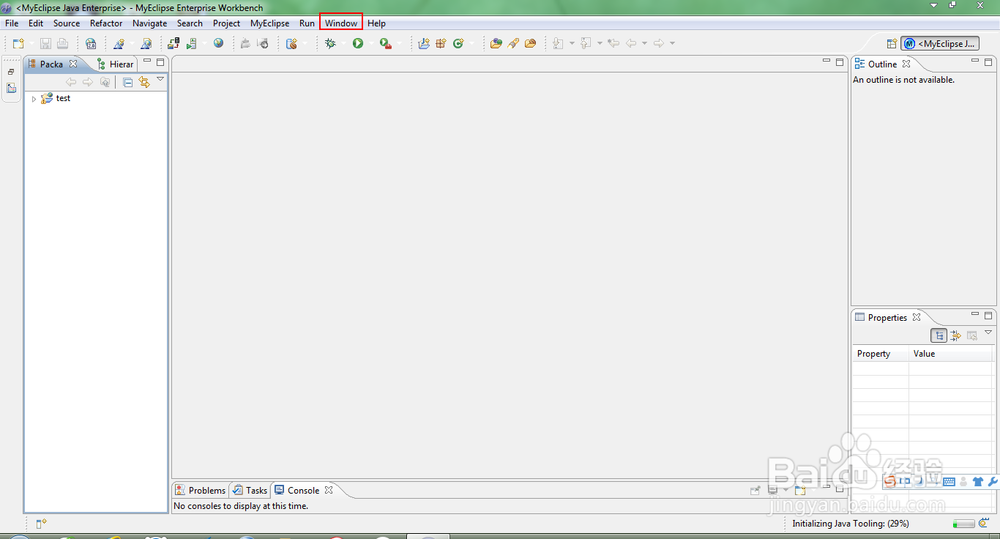Open the File menu
This screenshot has height=539, width=1000.
point(11,23)
